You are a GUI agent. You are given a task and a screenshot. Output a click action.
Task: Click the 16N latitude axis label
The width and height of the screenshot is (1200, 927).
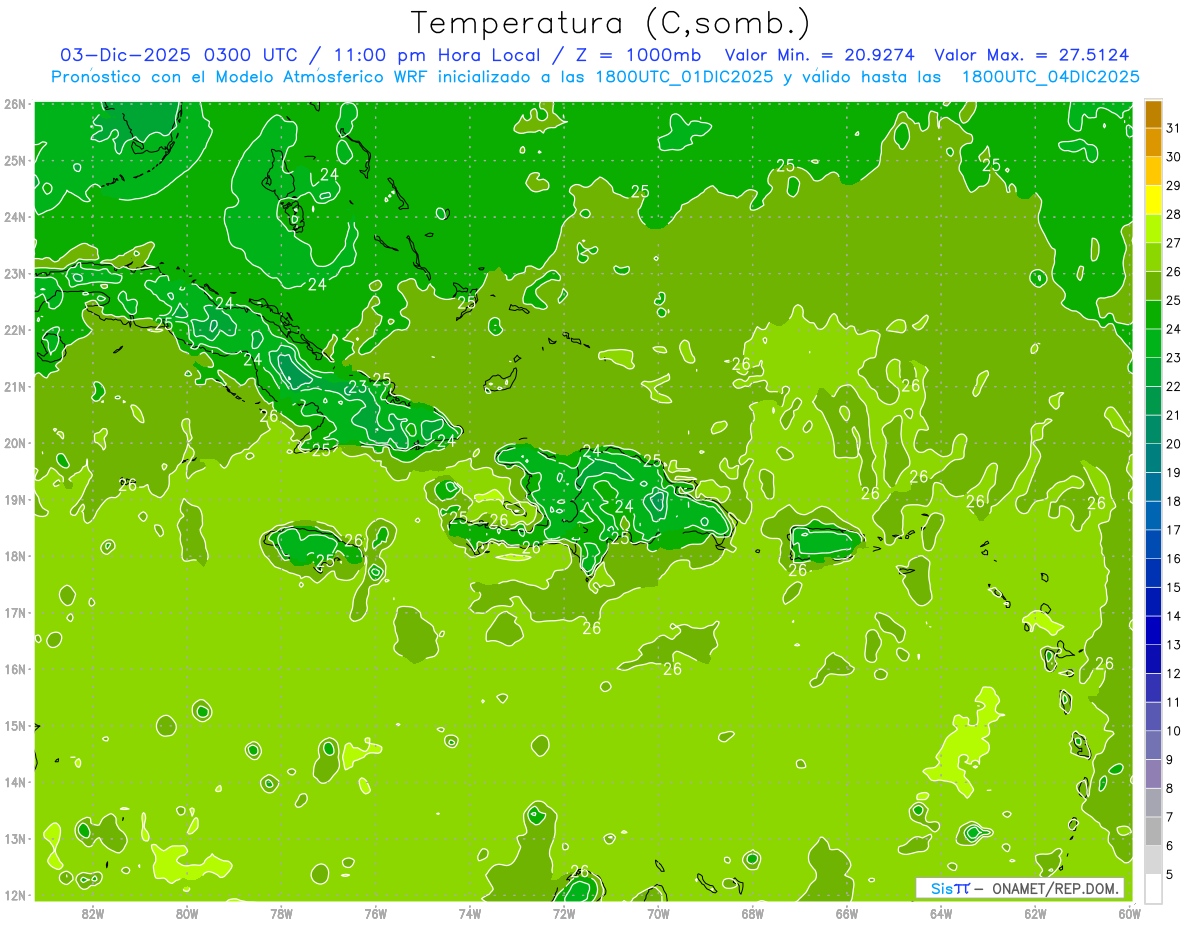14,669
